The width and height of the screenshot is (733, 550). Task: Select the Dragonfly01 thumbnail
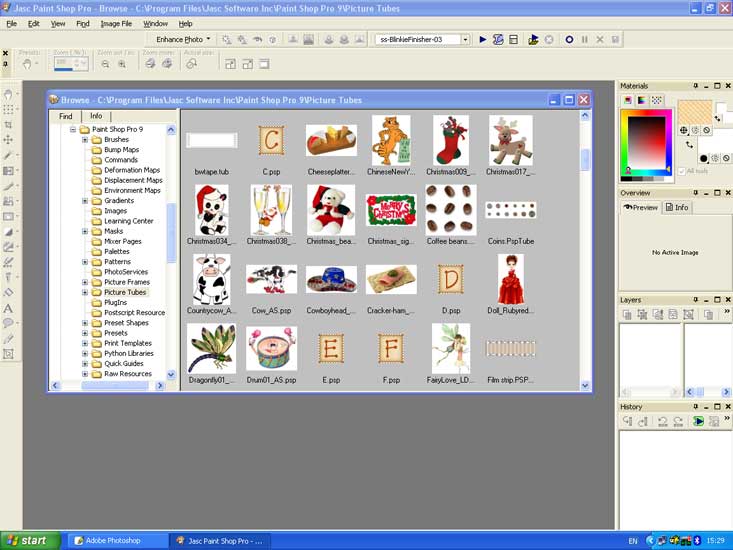(211, 348)
